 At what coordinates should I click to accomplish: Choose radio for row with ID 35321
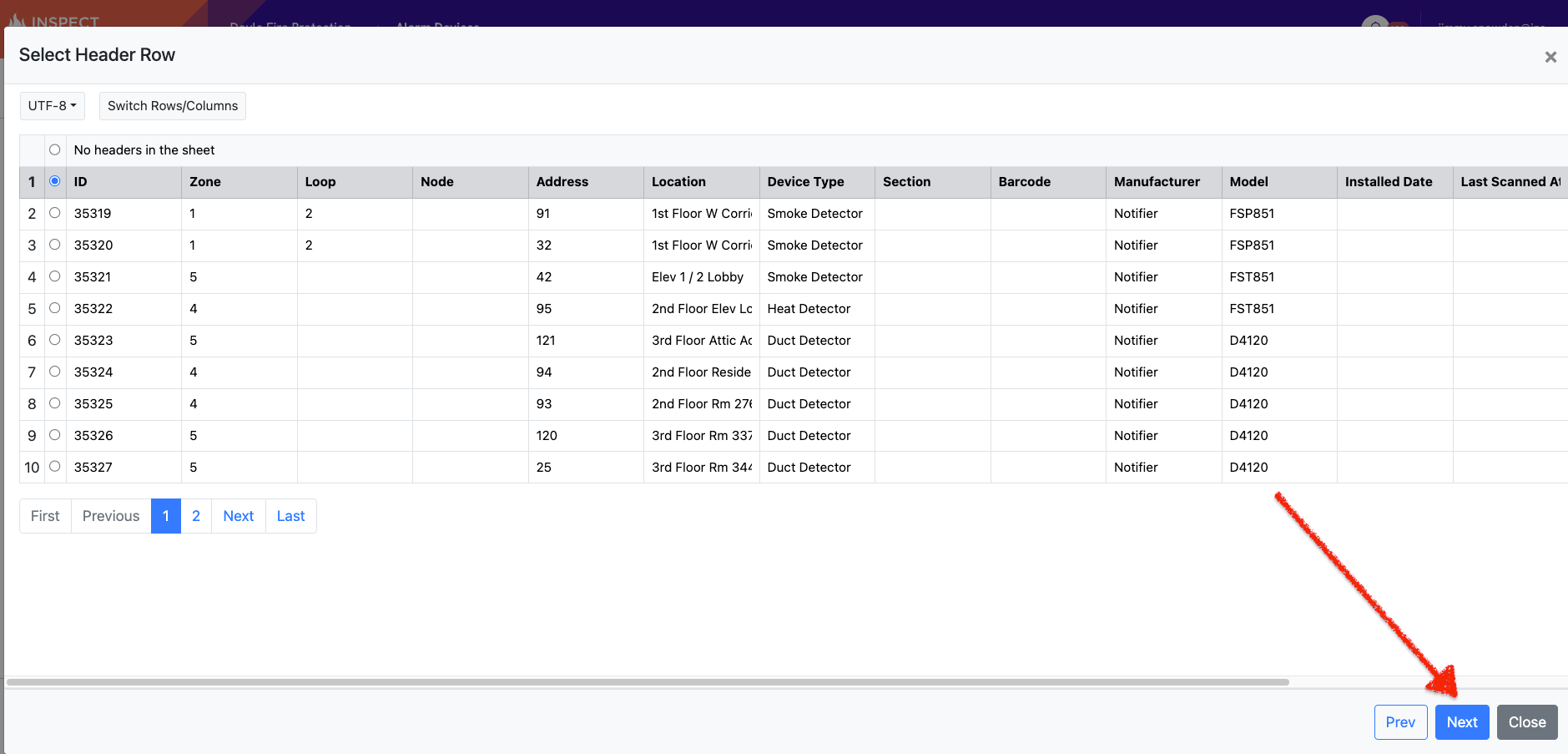click(55, 276)
